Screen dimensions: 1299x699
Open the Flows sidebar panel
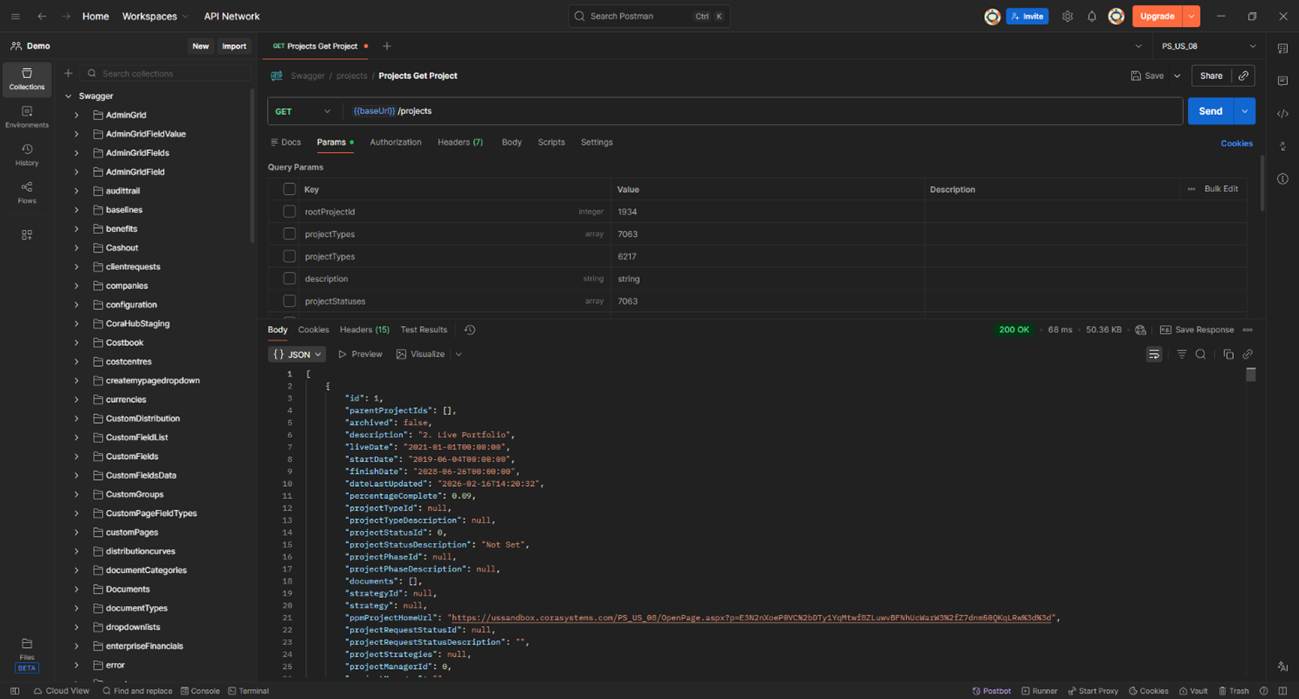[27, 193]
